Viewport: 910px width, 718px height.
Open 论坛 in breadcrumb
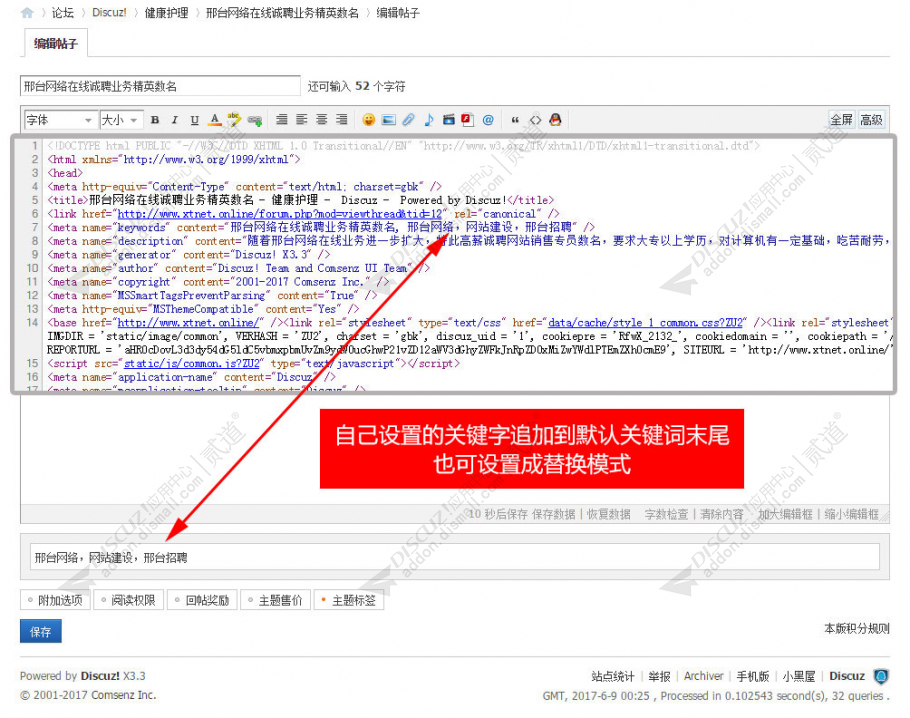point(63,13)
